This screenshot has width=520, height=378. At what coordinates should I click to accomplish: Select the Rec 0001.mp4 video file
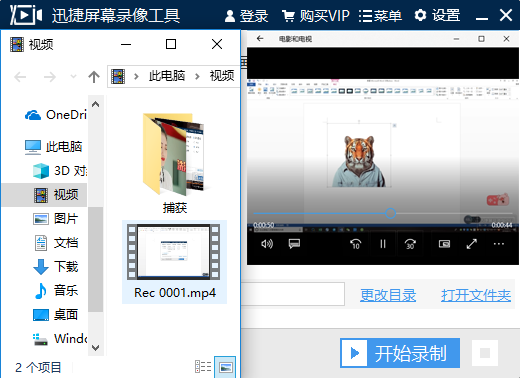click(x=174, y=262)
